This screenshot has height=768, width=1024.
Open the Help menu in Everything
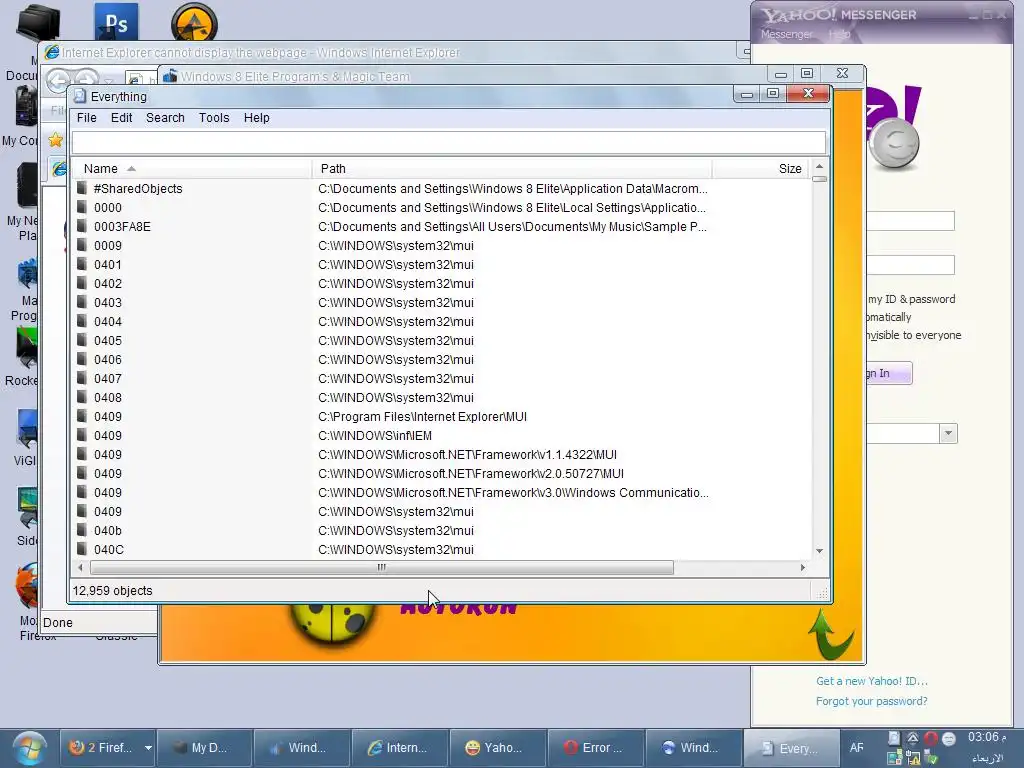[x=257, y=118]
